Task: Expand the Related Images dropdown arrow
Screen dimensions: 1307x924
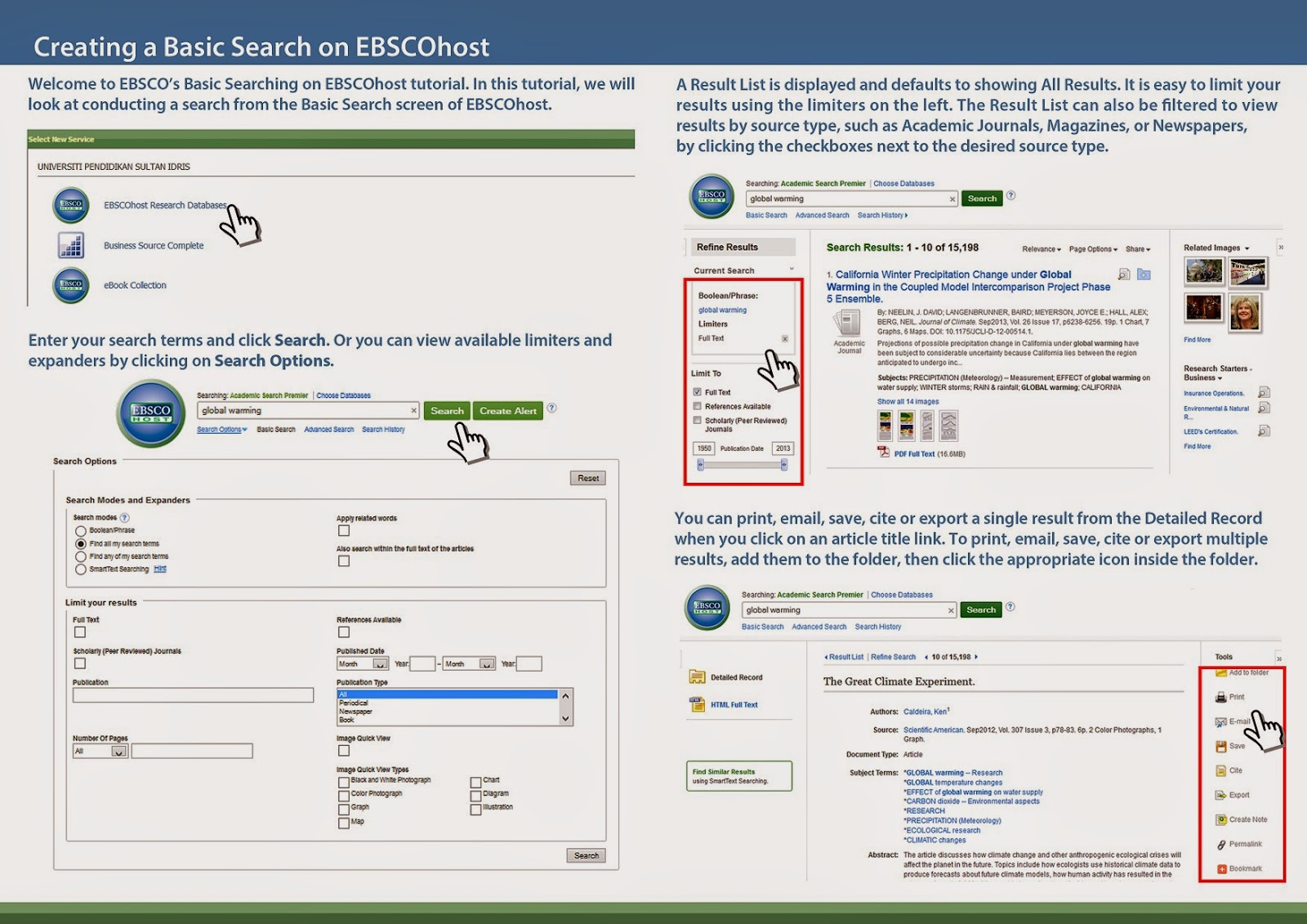Action: point(1247,248)
